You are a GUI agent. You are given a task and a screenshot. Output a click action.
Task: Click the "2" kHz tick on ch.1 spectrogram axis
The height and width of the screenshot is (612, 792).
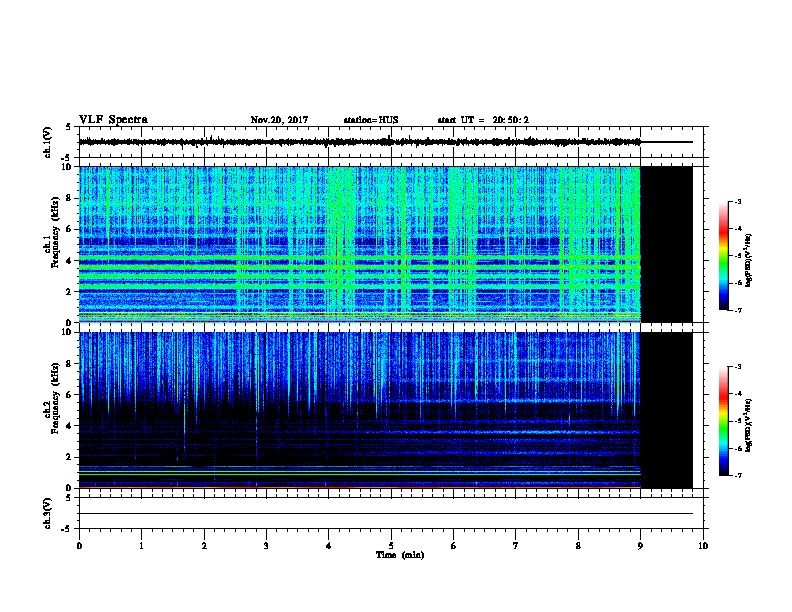tap(70, 291)
